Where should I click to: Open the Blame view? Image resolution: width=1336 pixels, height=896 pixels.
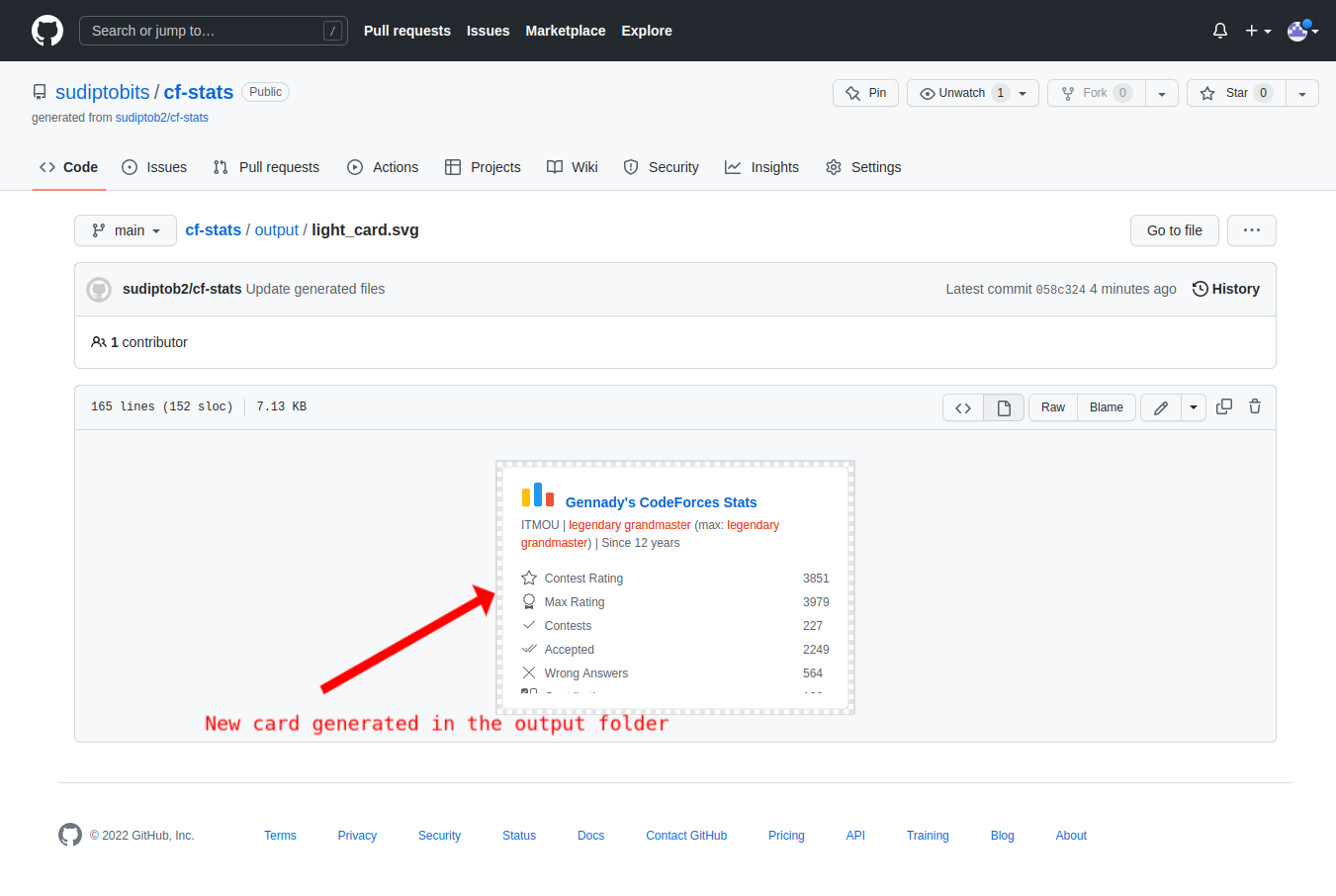(x=1107, y=407)
